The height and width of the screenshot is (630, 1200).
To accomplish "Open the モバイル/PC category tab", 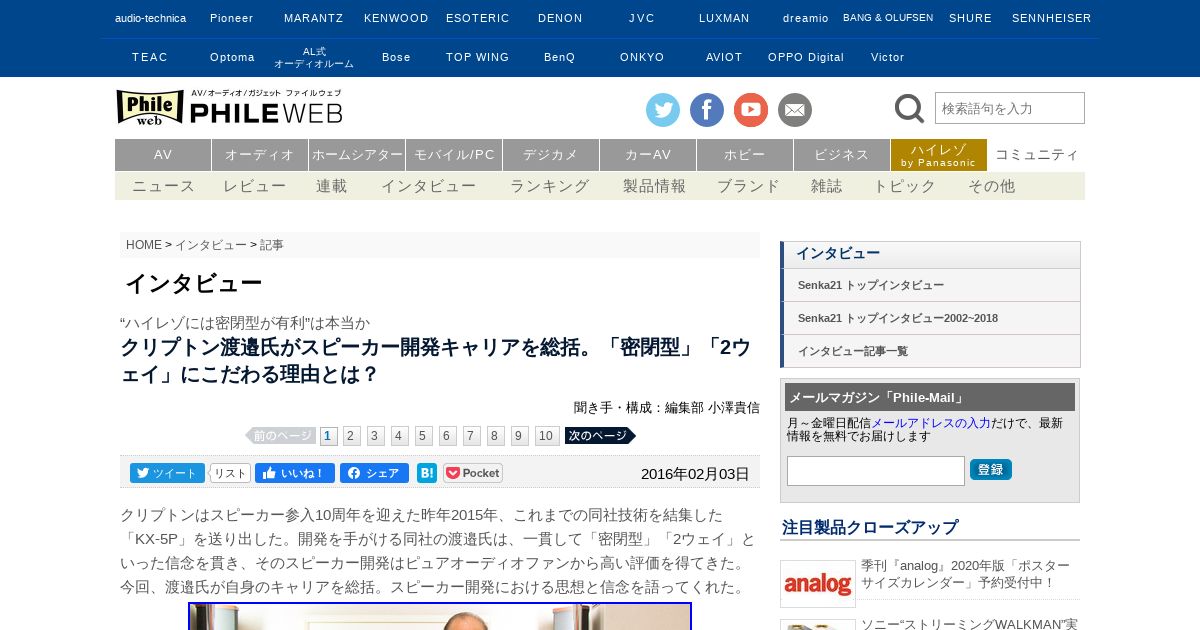I will tap(454, 155).
